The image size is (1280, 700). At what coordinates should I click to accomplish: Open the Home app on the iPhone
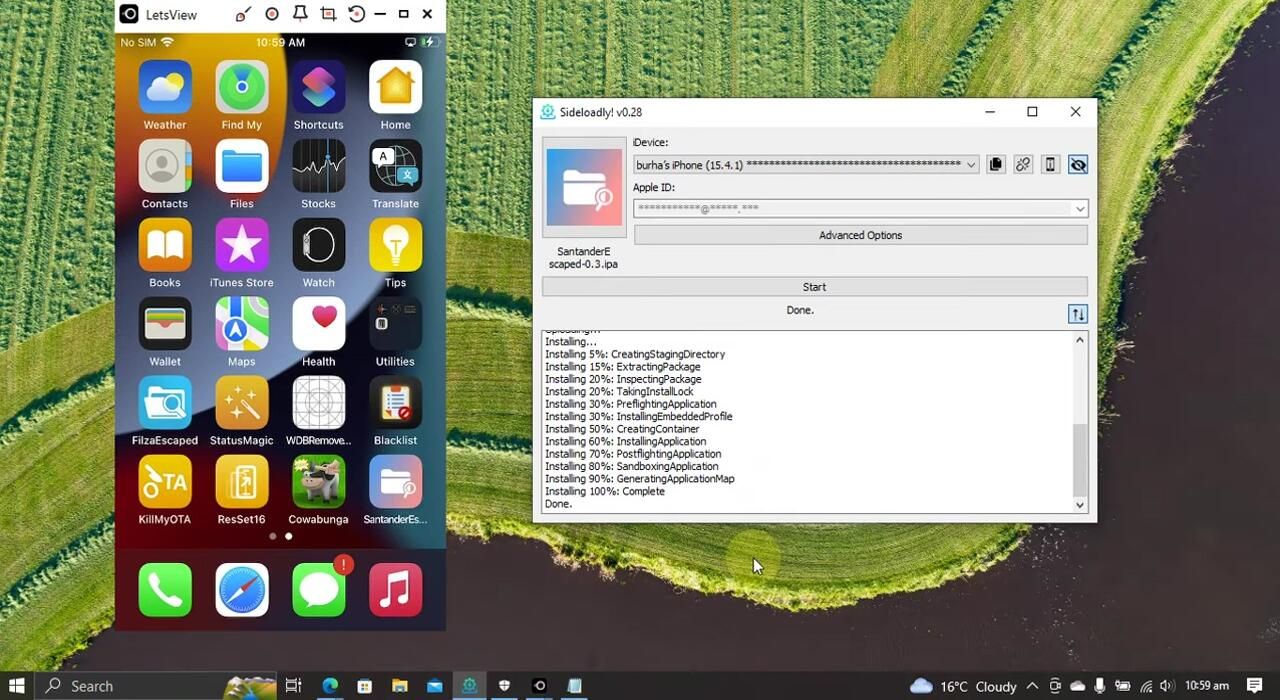(x=395, y=88)
